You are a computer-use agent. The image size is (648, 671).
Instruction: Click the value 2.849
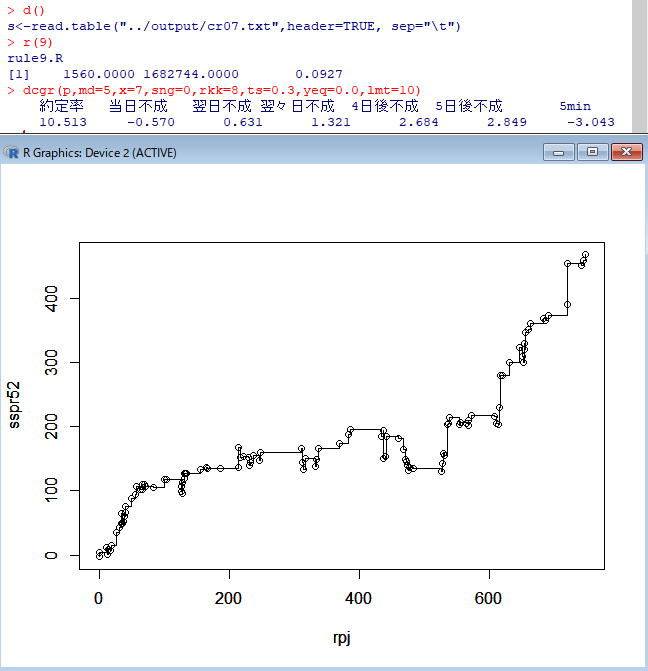tap(507, 122)
